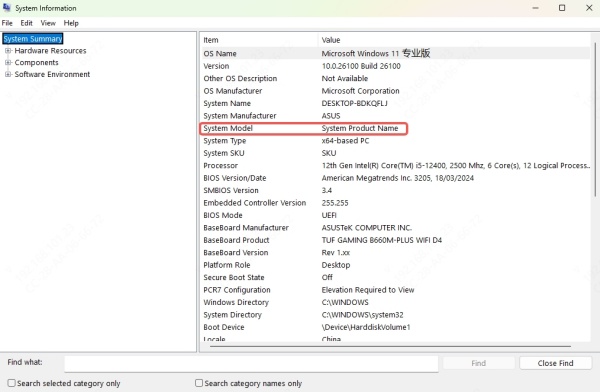Select the System SKU row
Screen dimensions: 600x392
pyautogui.click(x=396, y=153)
